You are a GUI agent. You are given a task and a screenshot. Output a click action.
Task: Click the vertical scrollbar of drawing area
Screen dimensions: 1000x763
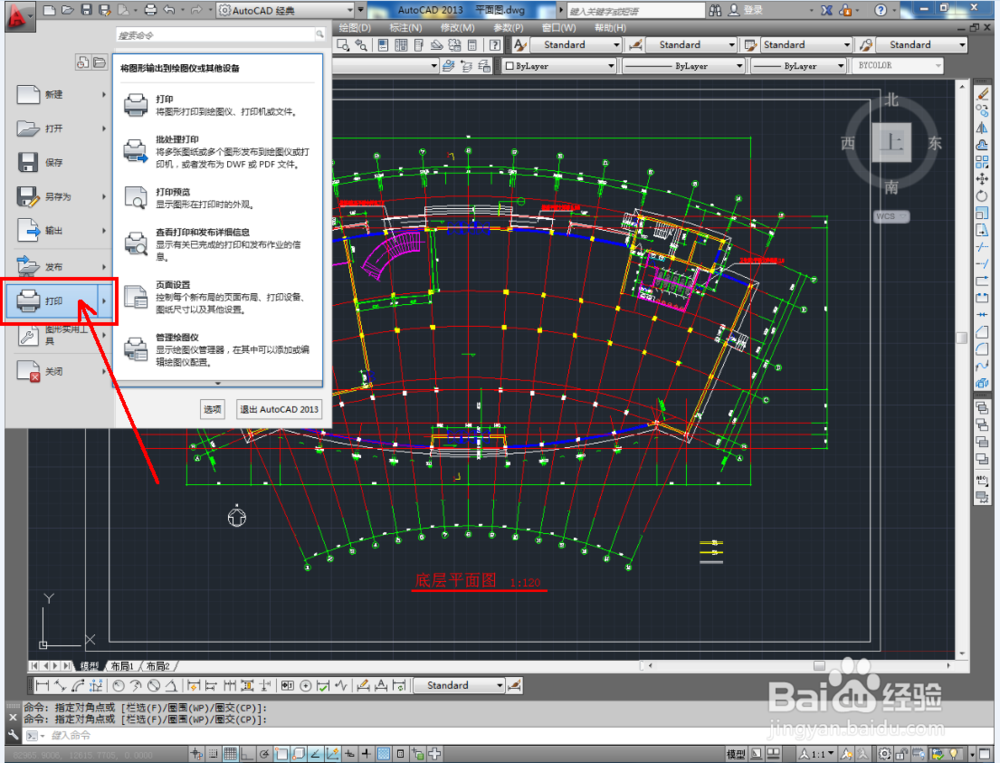pyautogui.click(x=962, y=369)
